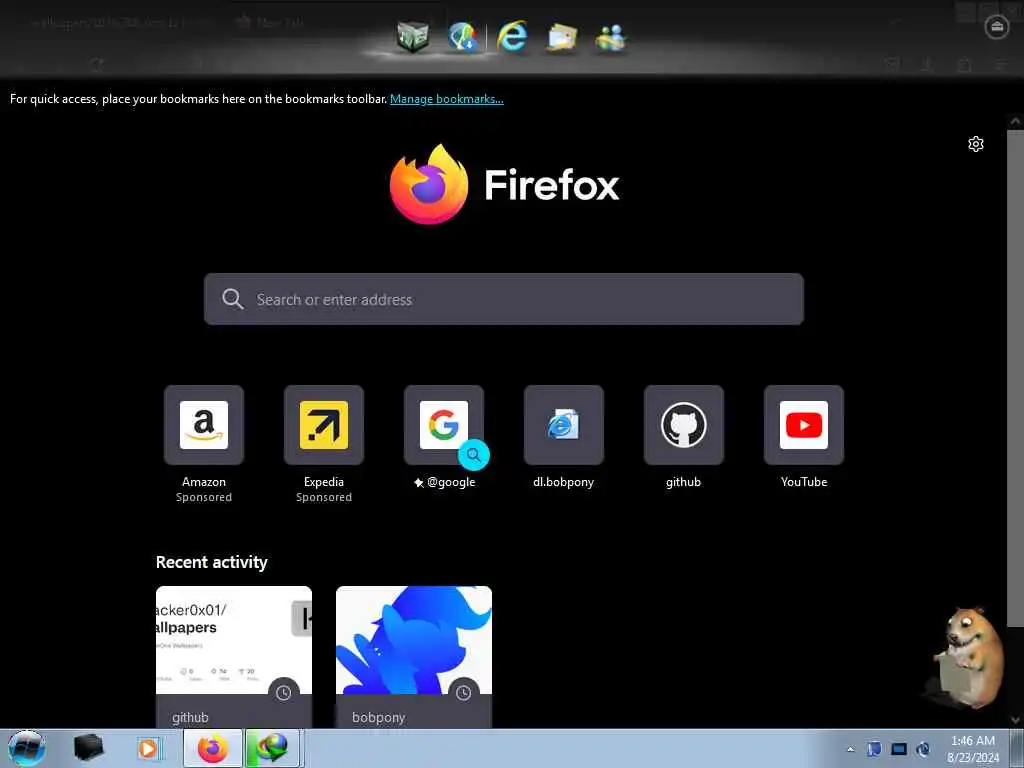Switch to the green globe download manager in taskbar
The width and height of the screenshot is (1024, 768).
[x=273, y=748]
